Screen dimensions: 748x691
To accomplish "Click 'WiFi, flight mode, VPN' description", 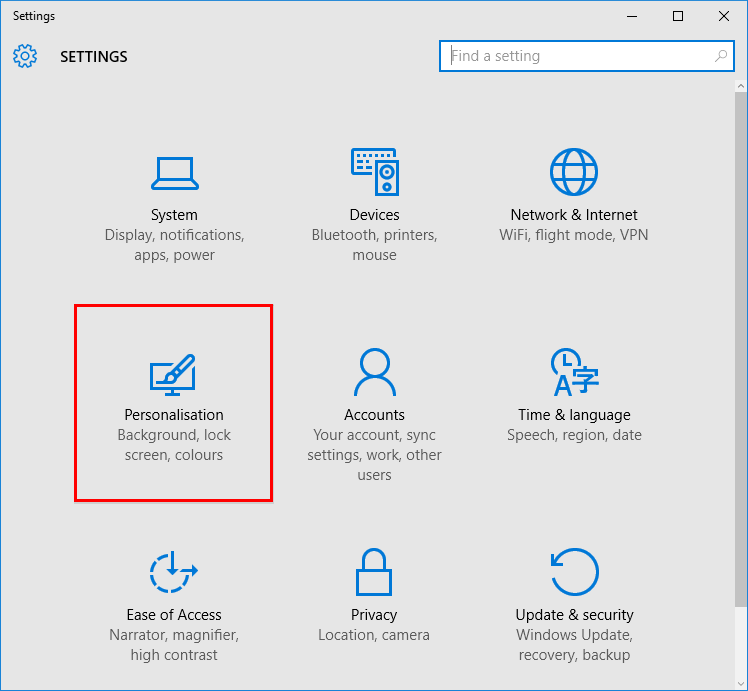I will coord(574,235).
